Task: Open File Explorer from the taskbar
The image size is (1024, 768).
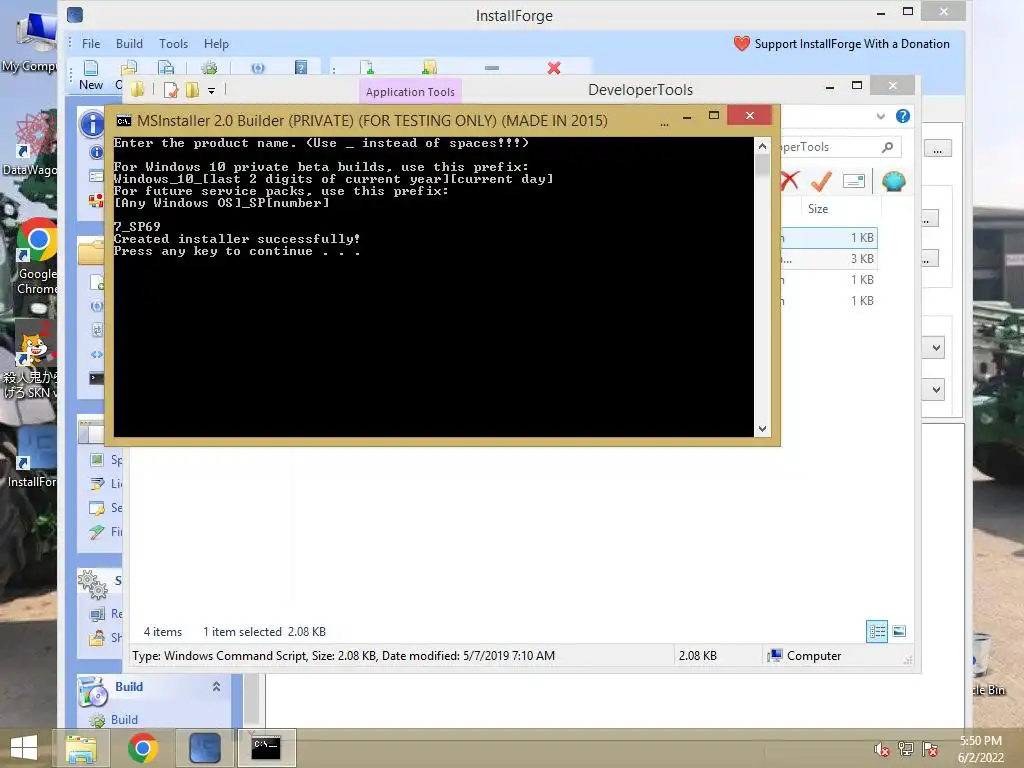Action: click(81, 748)
